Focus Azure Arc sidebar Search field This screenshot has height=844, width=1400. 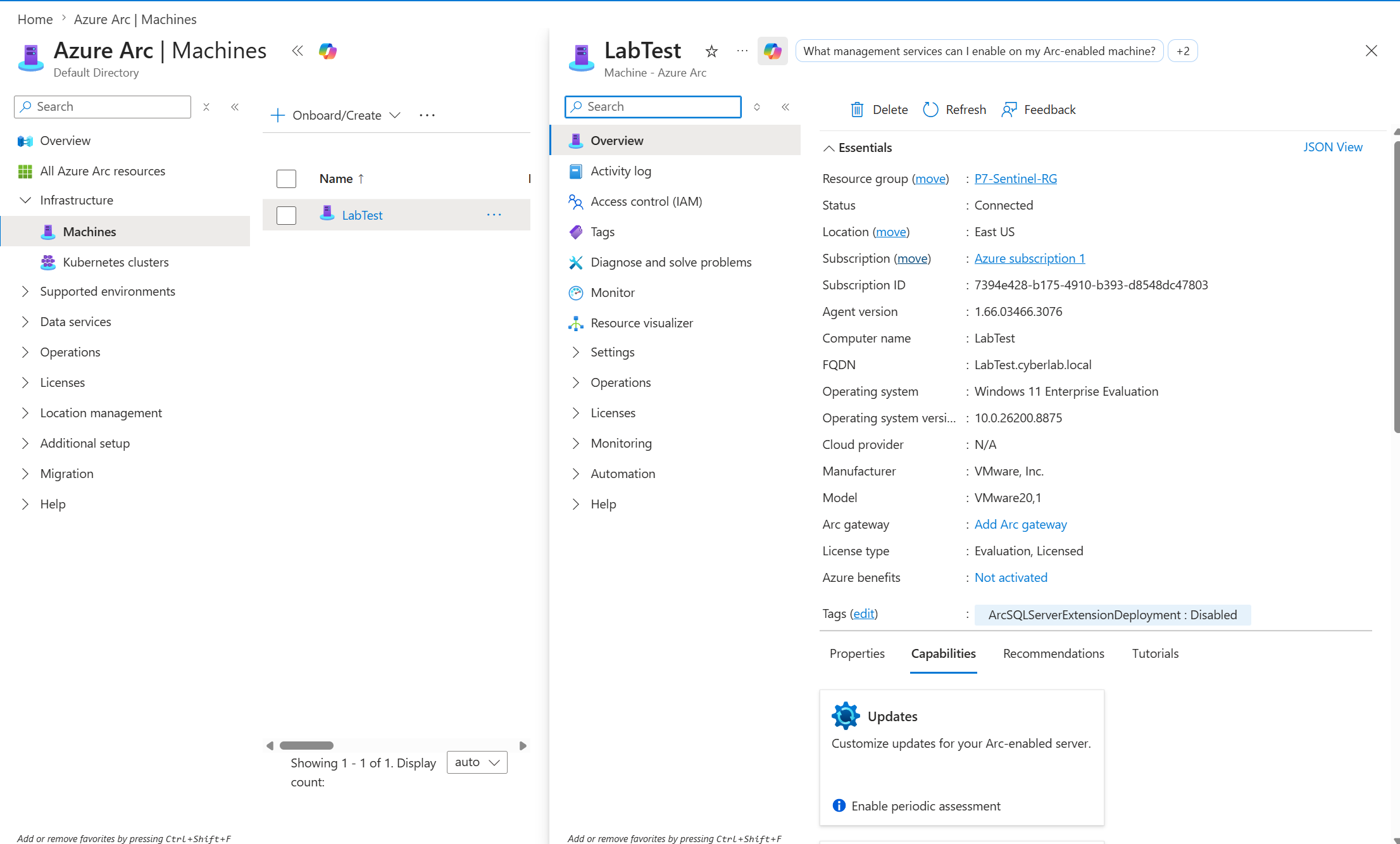[x=103, y=107]
